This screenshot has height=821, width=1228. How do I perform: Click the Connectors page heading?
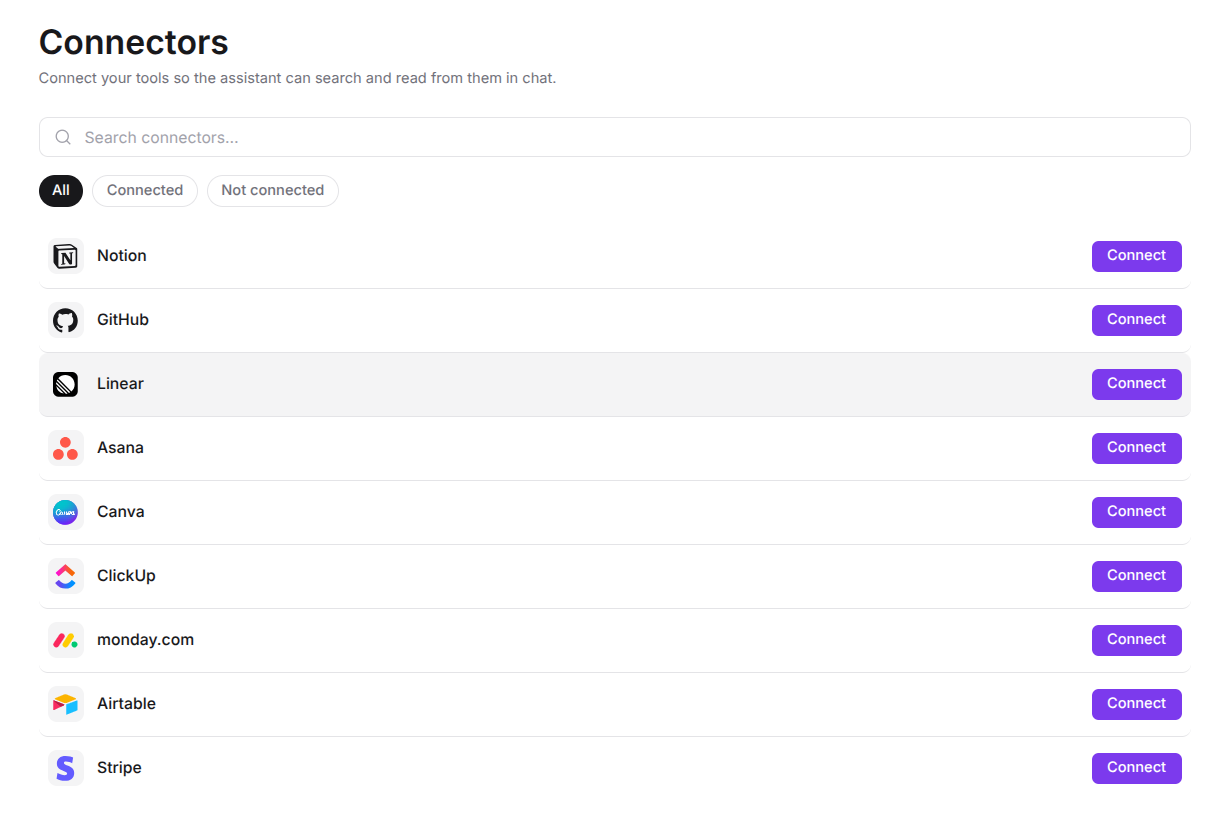[x=134, y=43]
